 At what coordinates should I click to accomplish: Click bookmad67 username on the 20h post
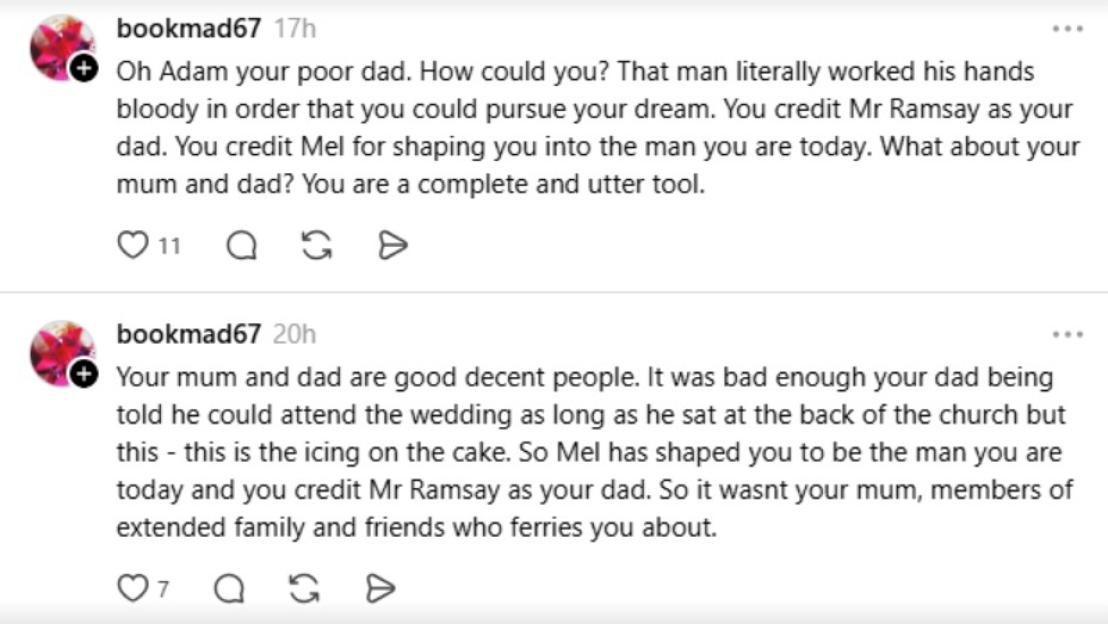[189, 334]
